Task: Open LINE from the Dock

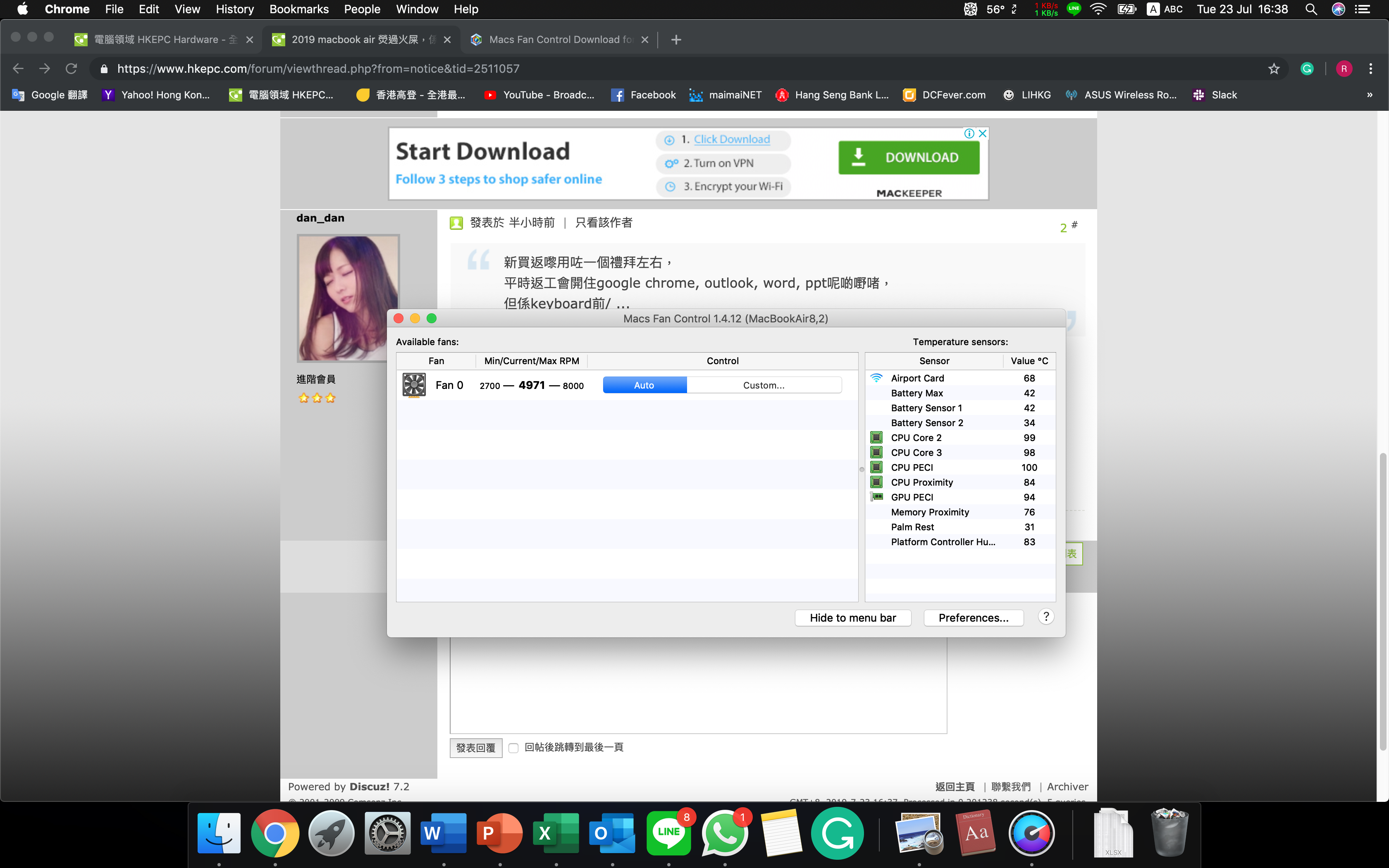Action: click(x=669, y=833)
